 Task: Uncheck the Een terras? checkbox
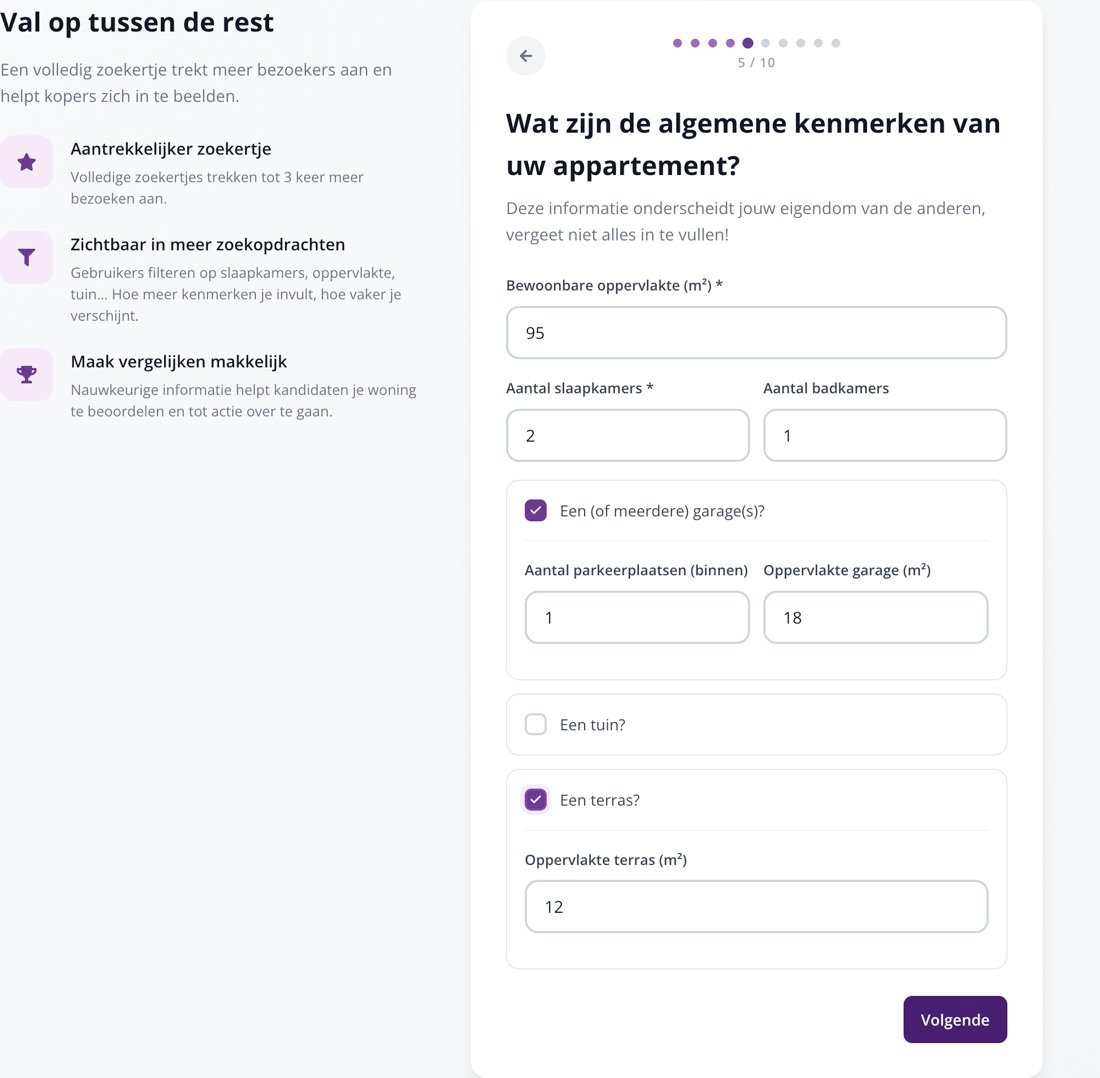[536, 800]
